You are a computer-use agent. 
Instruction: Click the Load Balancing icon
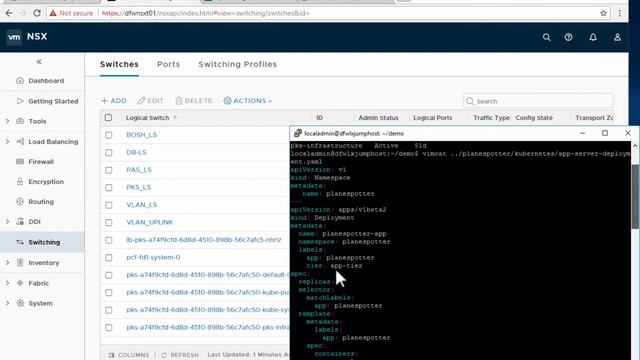20,141
